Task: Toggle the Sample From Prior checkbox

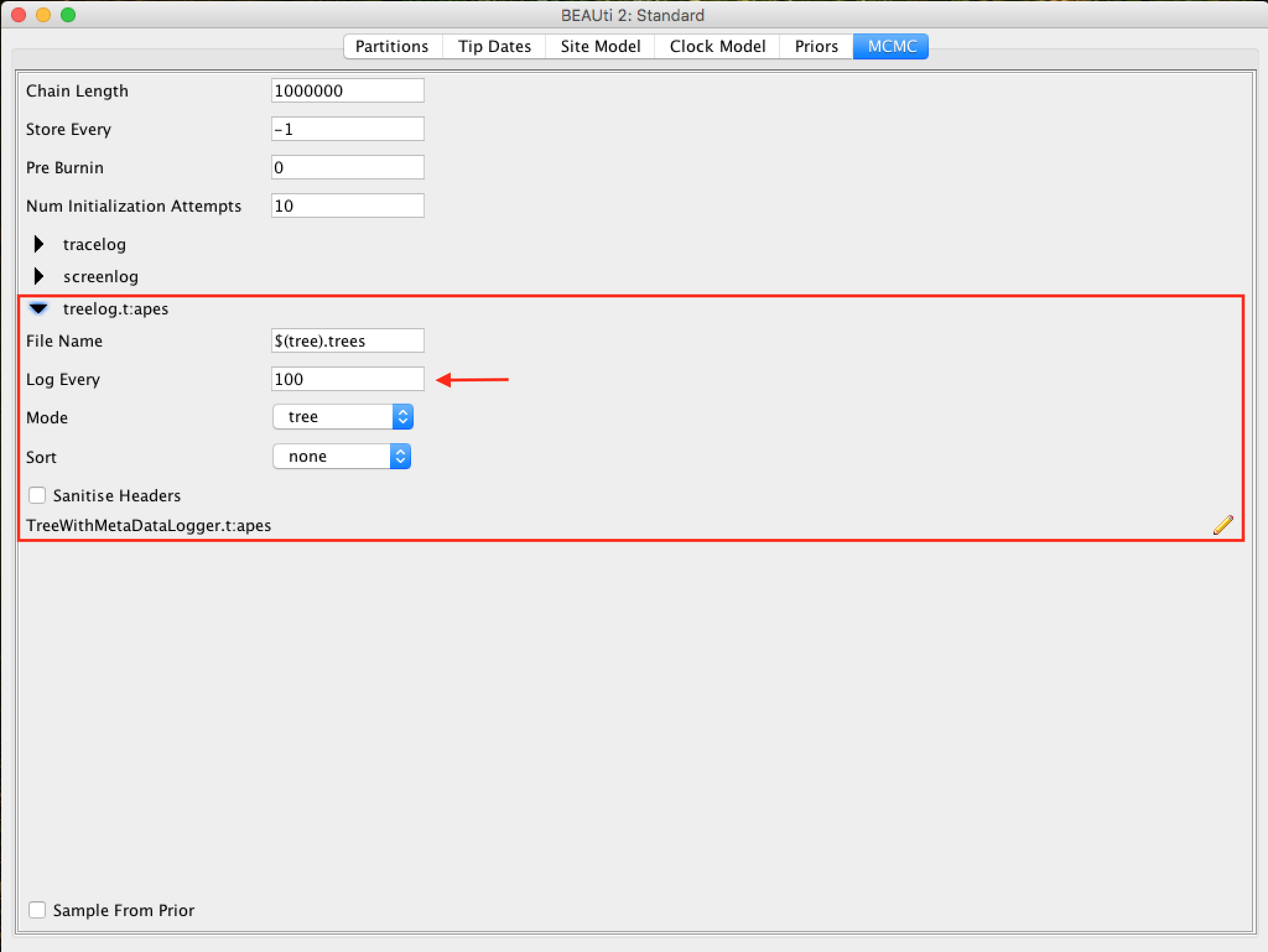Action: pos(37,910)
